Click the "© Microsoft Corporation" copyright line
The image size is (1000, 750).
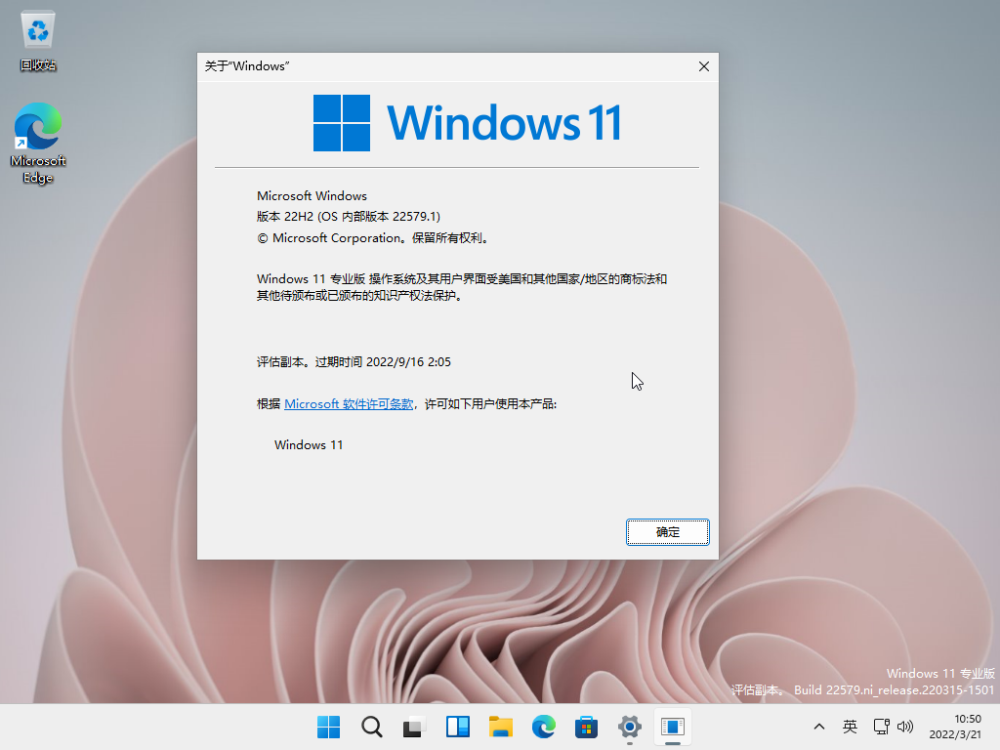click(x=374, y=238)
